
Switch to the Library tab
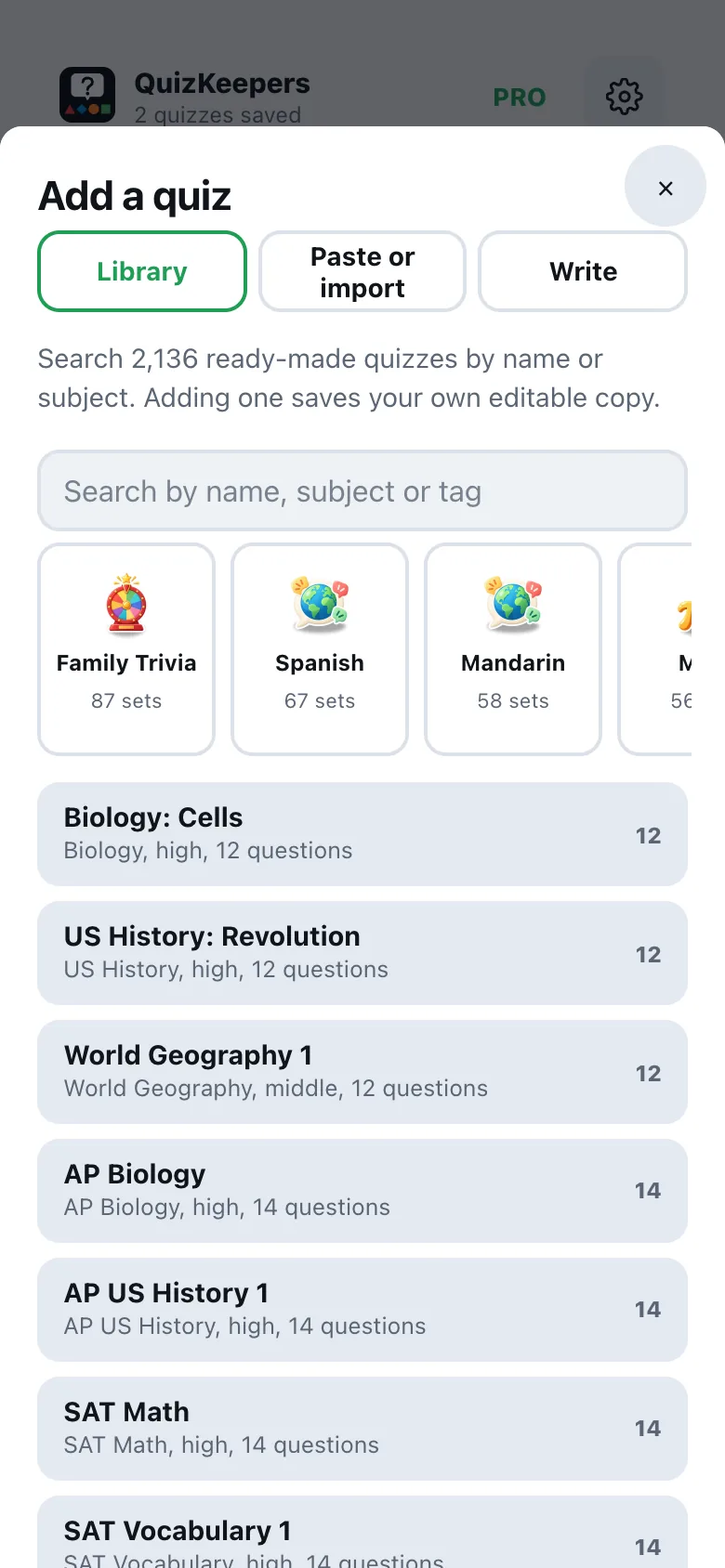point(142,271)
